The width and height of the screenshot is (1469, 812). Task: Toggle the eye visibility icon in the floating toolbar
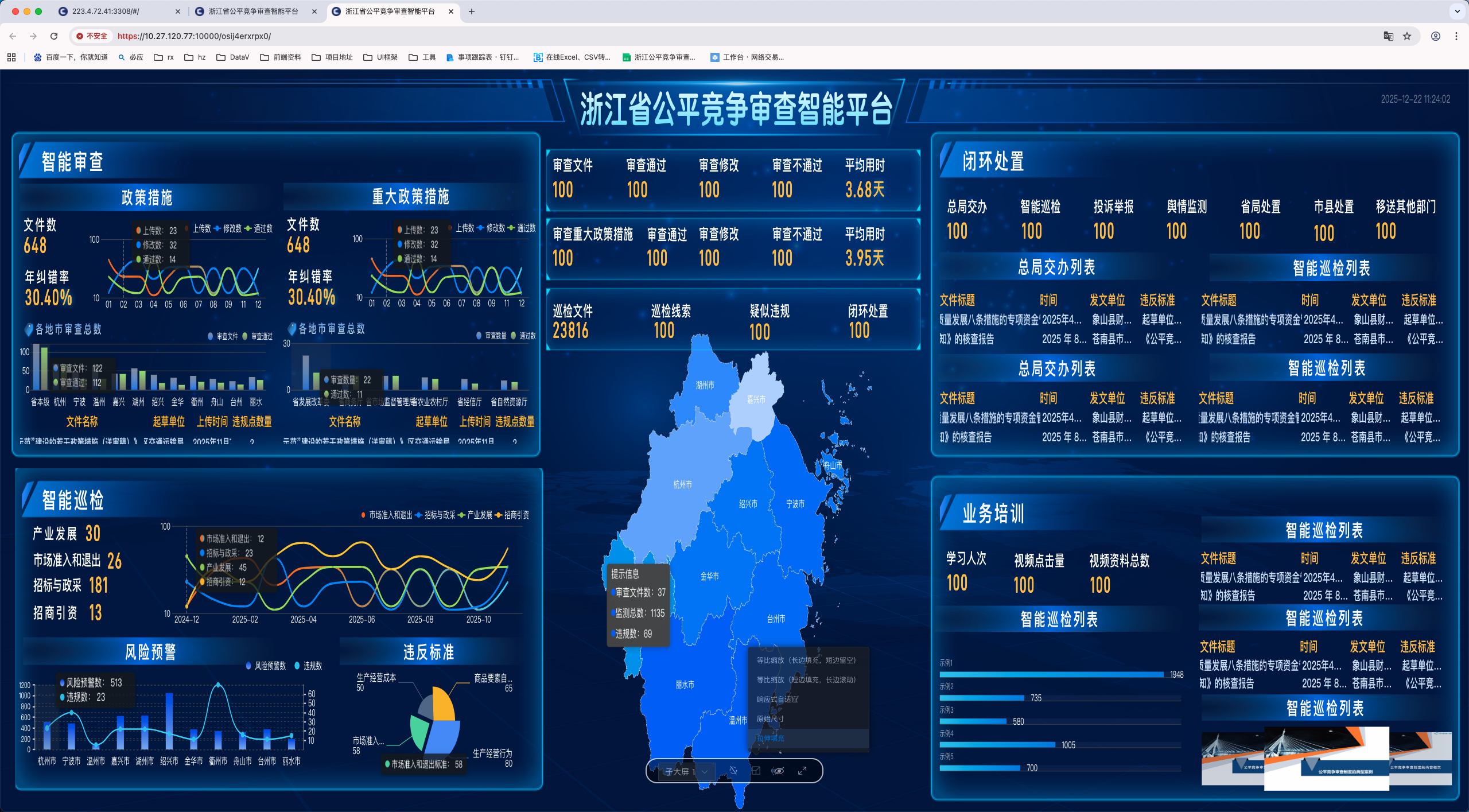pyautogui.click(x=778, y=771)
